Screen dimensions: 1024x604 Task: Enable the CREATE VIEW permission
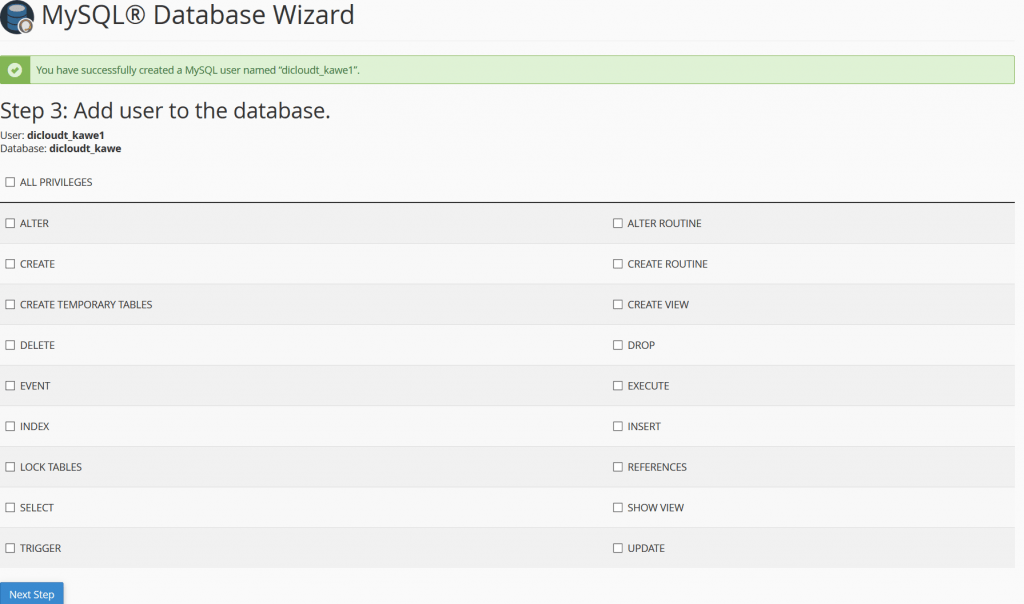[617, 304]
